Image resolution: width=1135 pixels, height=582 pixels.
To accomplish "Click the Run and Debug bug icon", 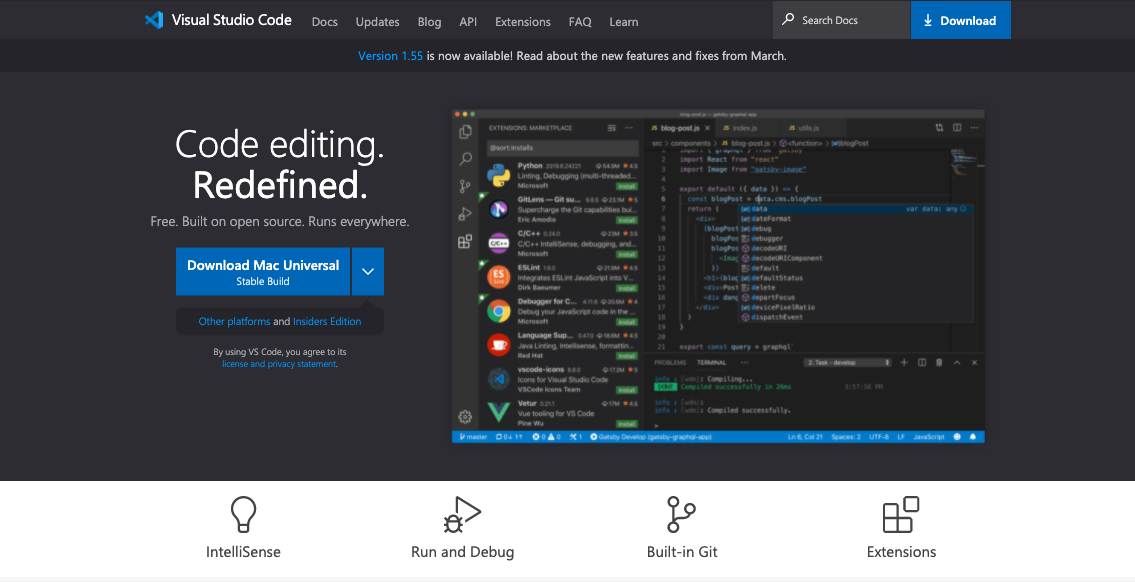I will pos(463,515).
